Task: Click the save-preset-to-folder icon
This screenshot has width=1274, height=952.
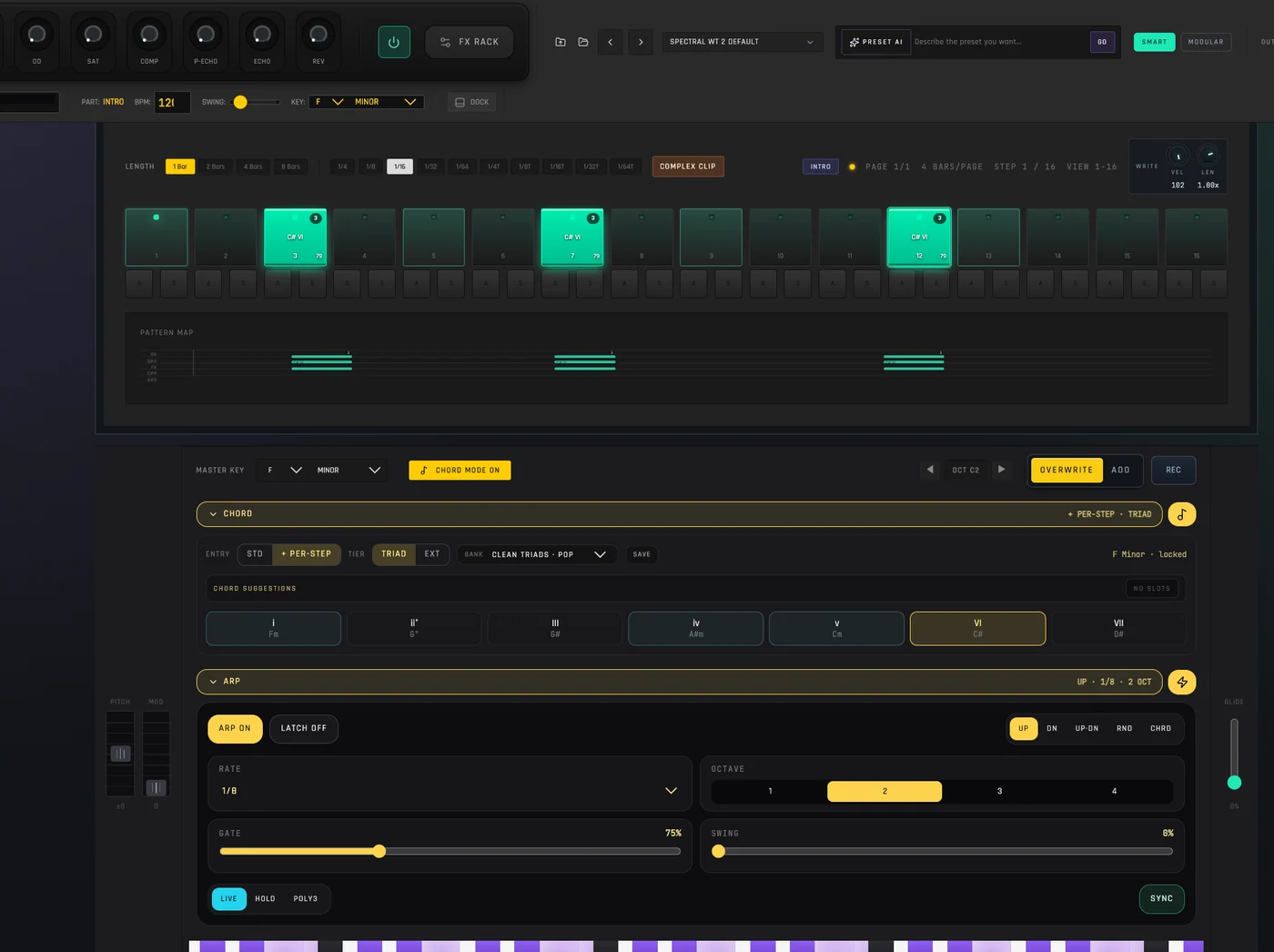Action: 561,42
